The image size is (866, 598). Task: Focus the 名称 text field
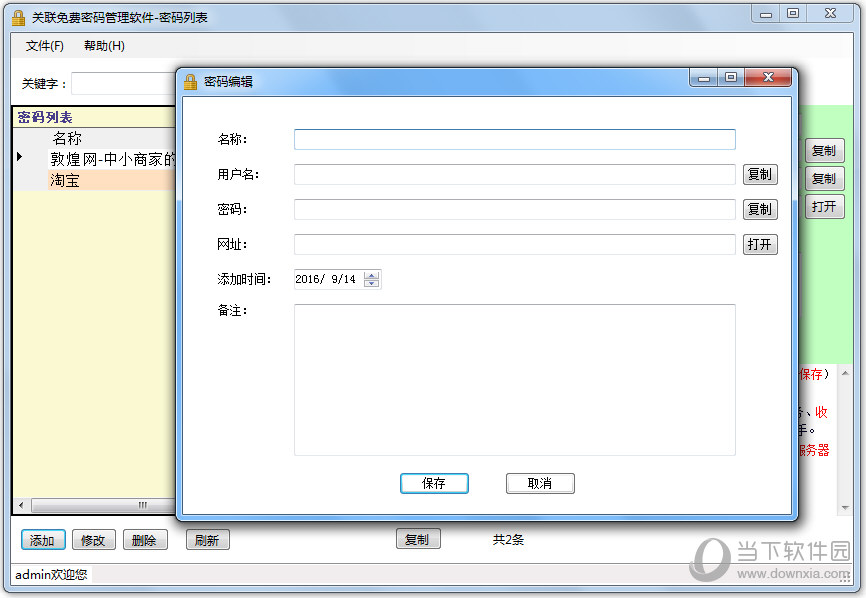click(514, 140)
